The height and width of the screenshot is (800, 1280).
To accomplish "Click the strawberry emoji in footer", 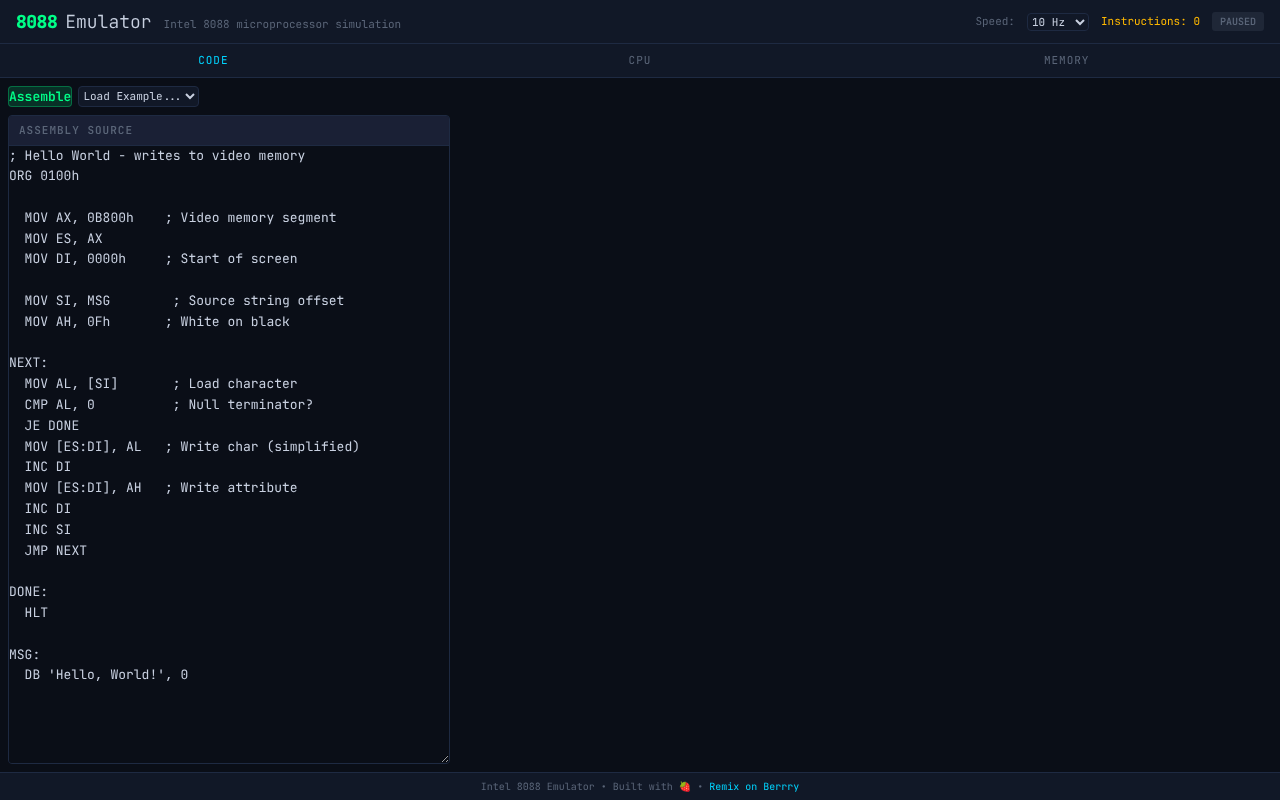I will click(x=685, y=787).
